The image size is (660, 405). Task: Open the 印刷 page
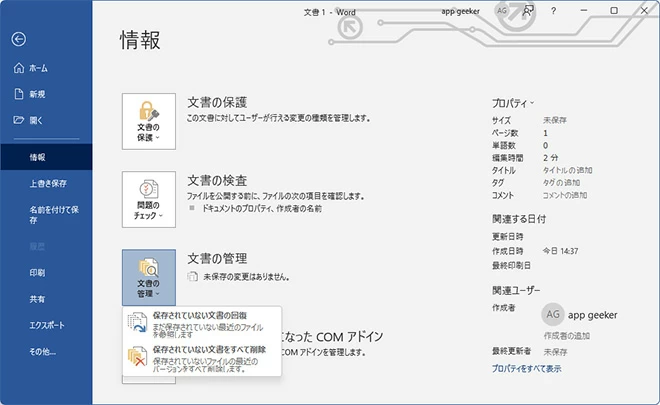pos(37,272)
